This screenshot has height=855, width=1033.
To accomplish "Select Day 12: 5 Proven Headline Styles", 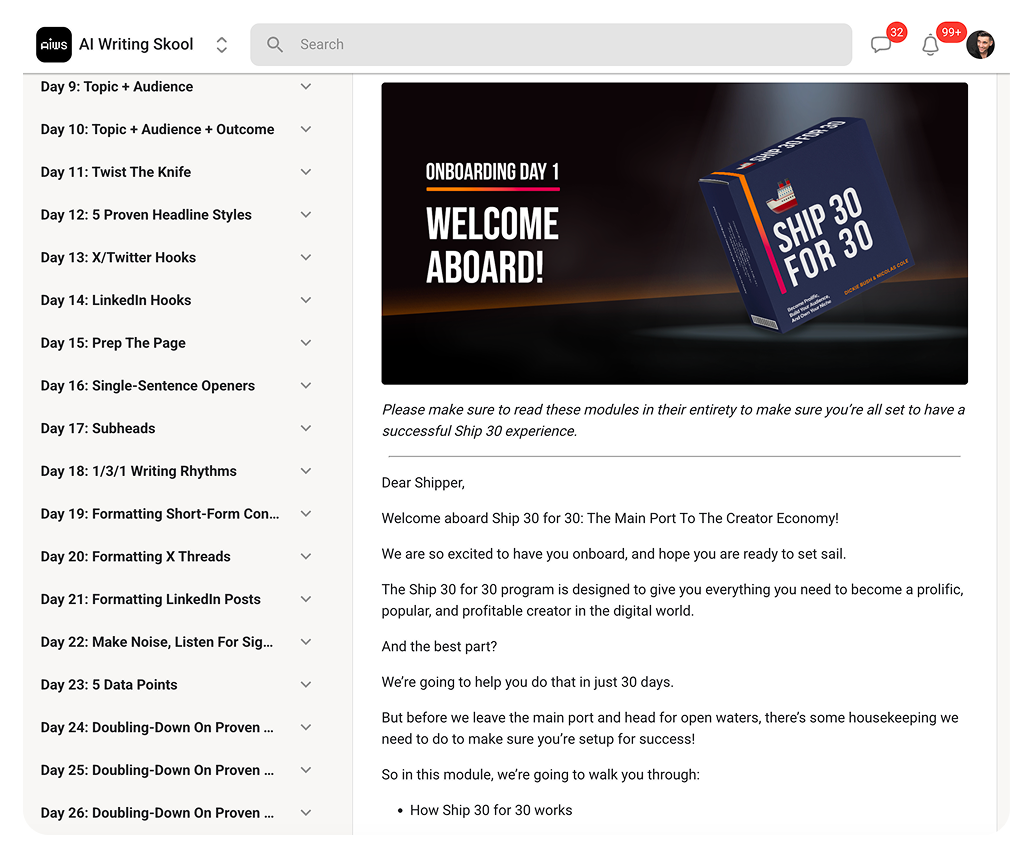I will (146, 215).
